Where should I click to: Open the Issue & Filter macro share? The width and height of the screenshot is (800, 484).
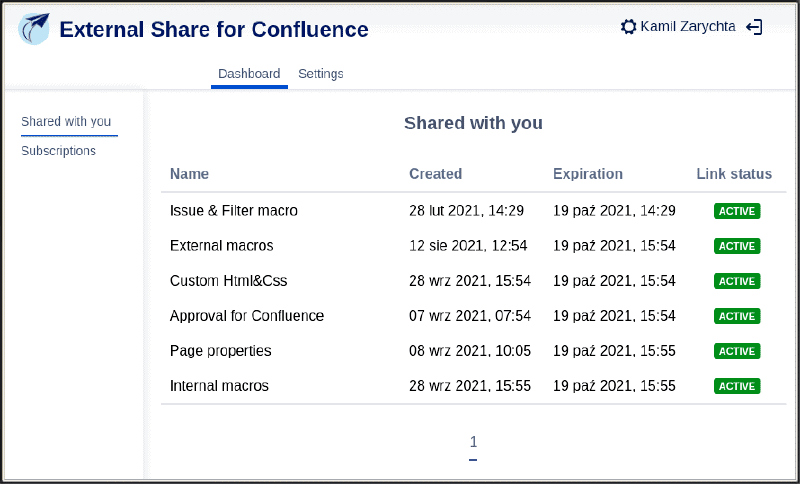tap(234, 211)
